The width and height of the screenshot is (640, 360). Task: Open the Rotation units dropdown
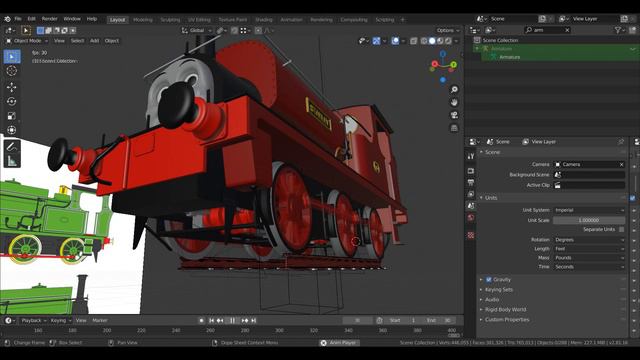(x=589, y=240)
